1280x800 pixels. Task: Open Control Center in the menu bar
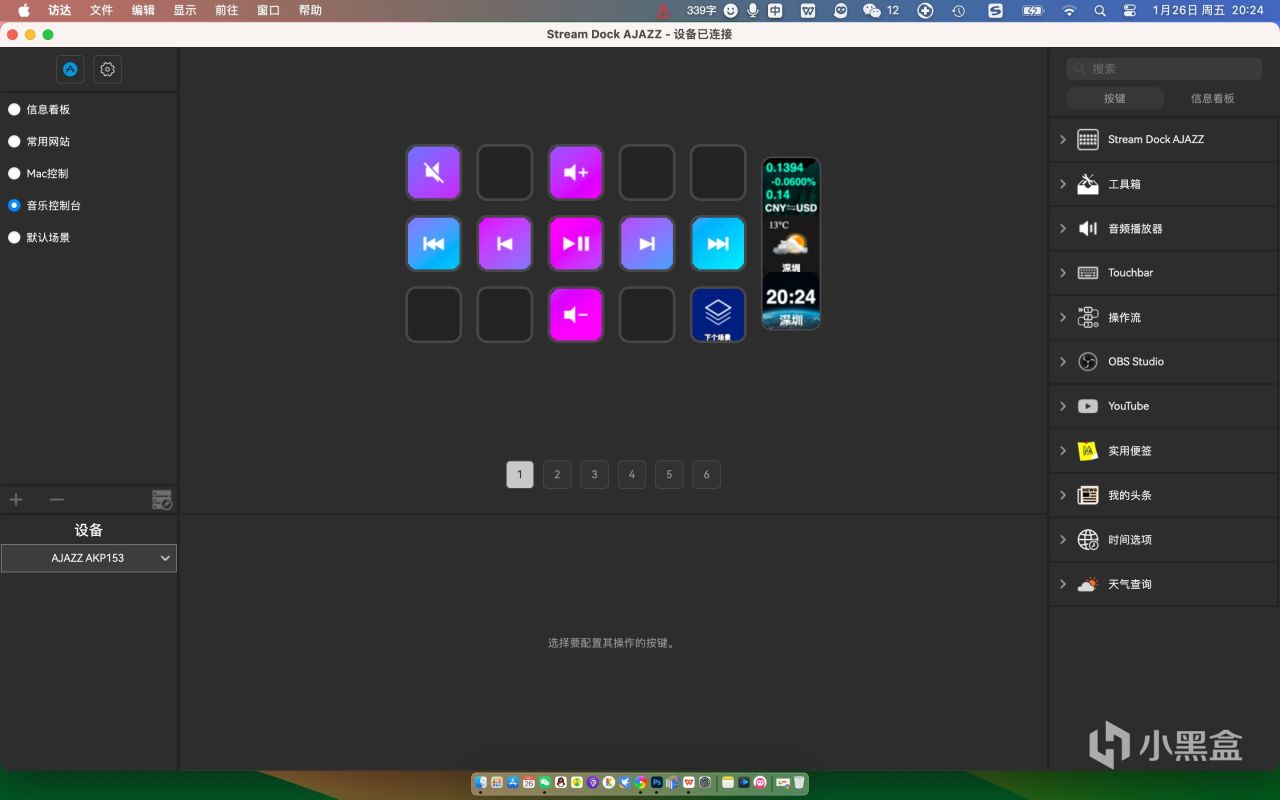pos(1130,10)
